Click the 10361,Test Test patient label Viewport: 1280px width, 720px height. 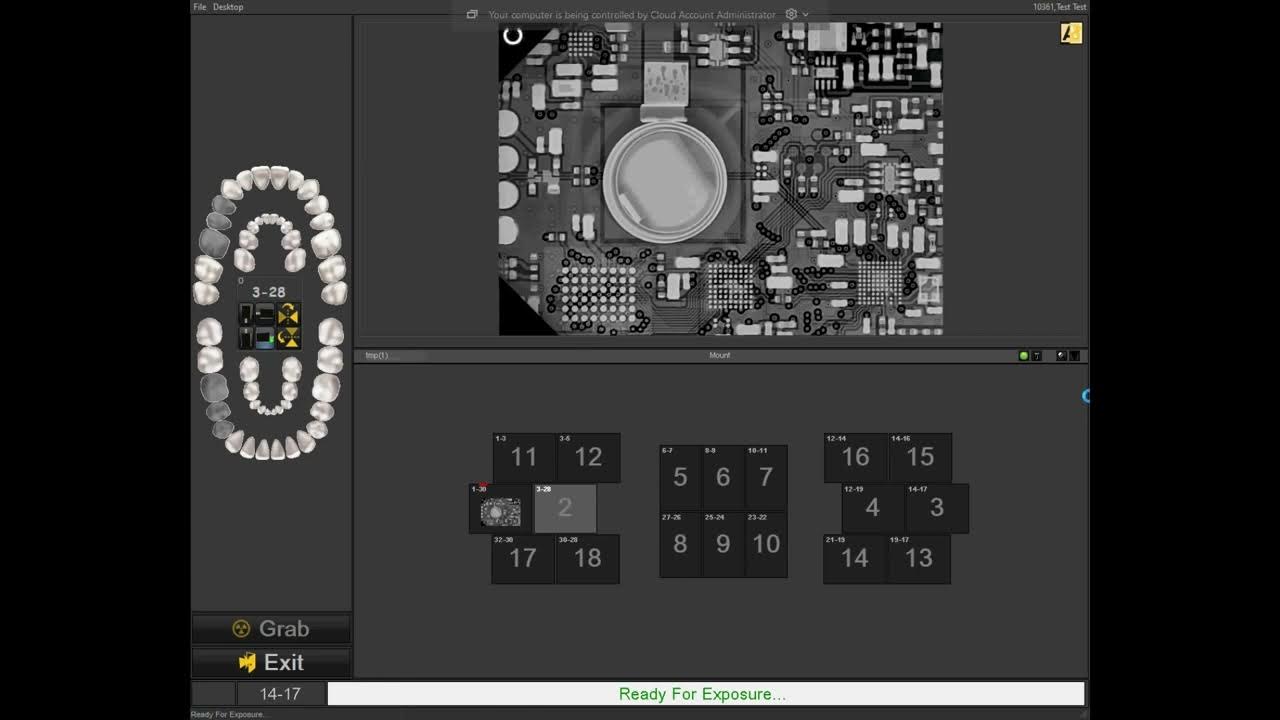[1059, 7]
